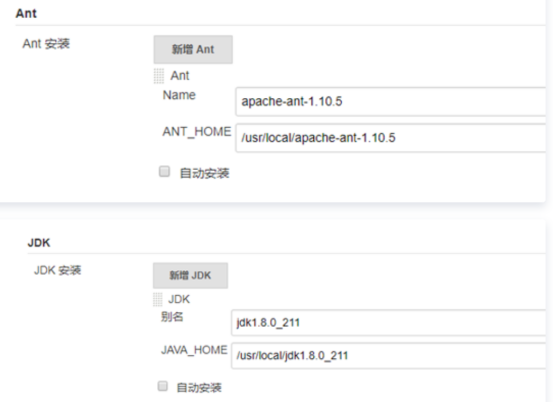Select the JDK section heading

point(39,243)
